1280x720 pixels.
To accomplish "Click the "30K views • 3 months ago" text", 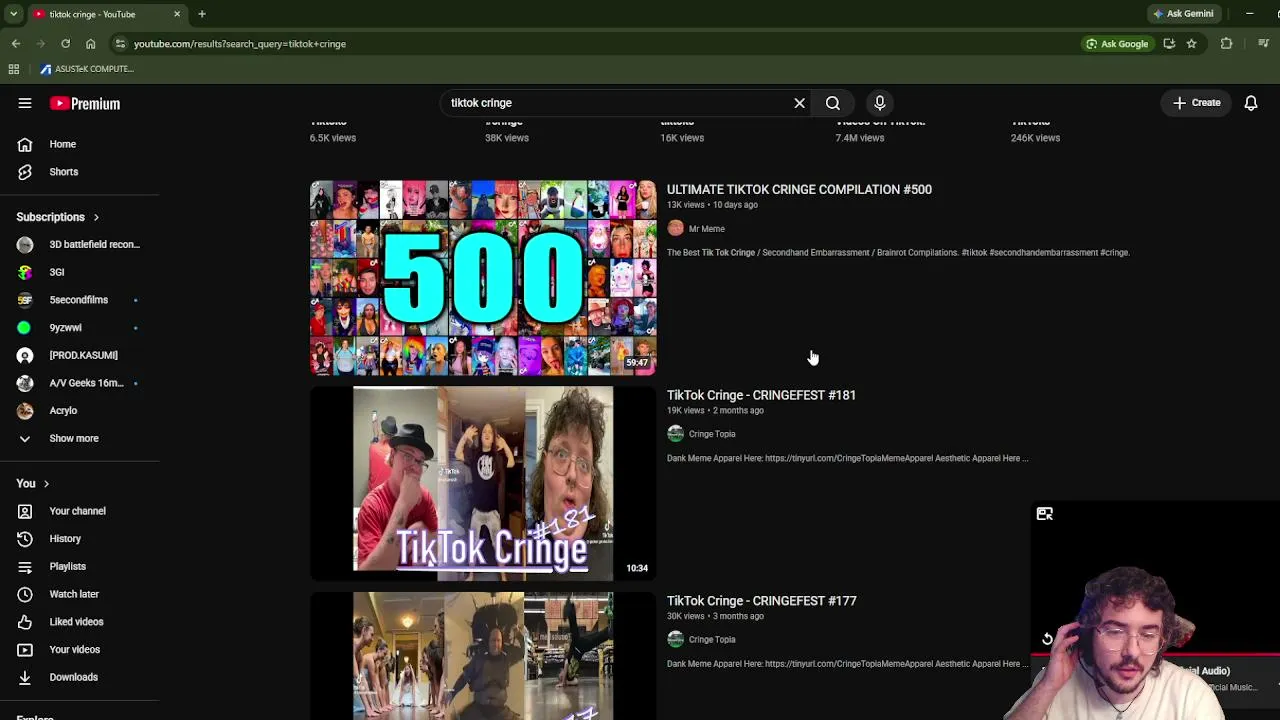I will point(715,616).
